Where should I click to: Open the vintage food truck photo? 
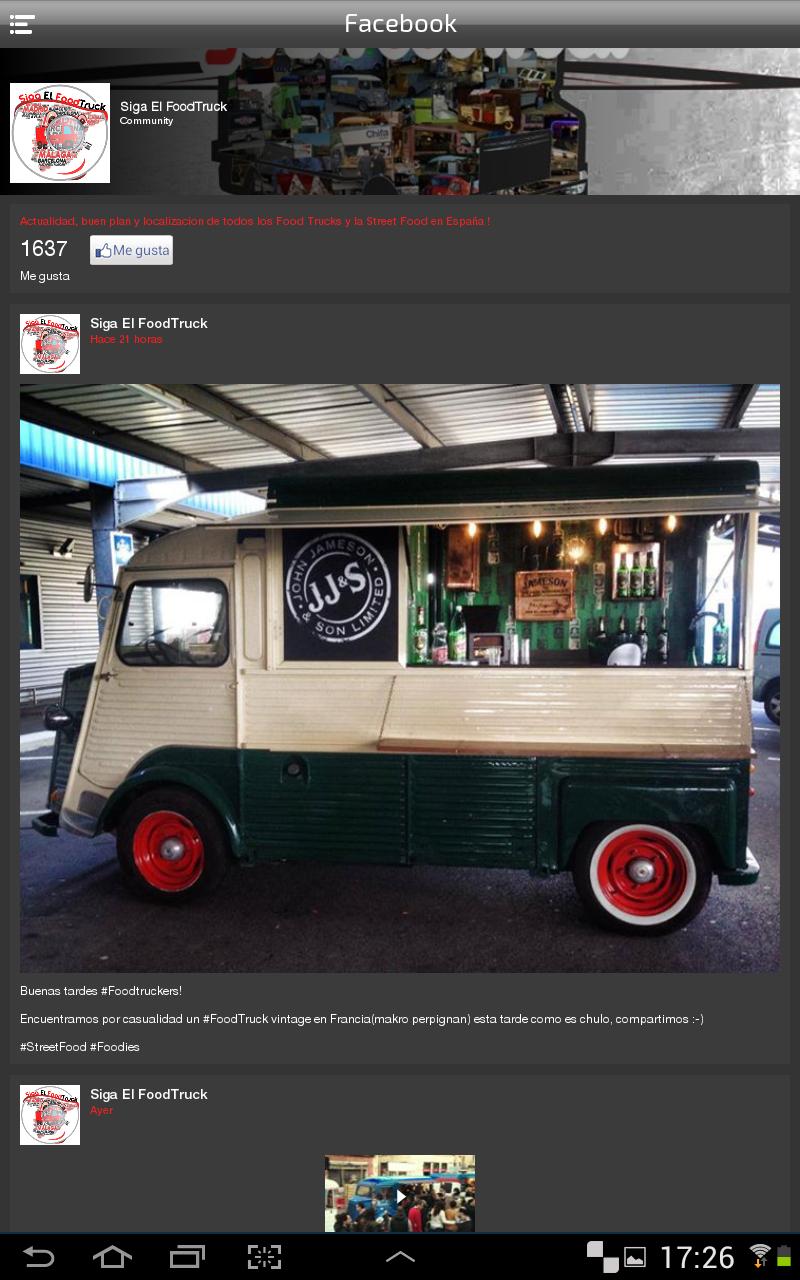click(400, 678)
